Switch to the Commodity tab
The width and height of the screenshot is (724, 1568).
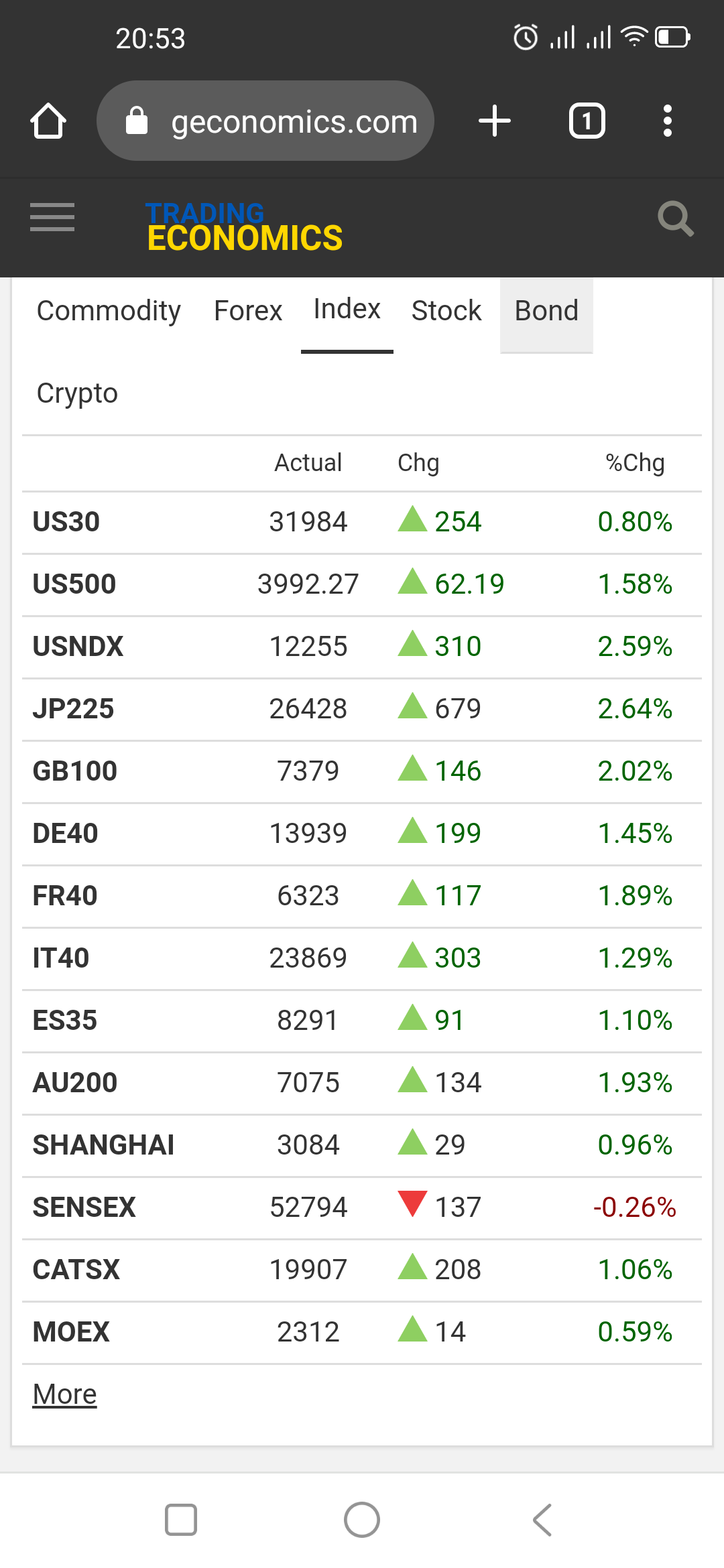click(109, 311)
